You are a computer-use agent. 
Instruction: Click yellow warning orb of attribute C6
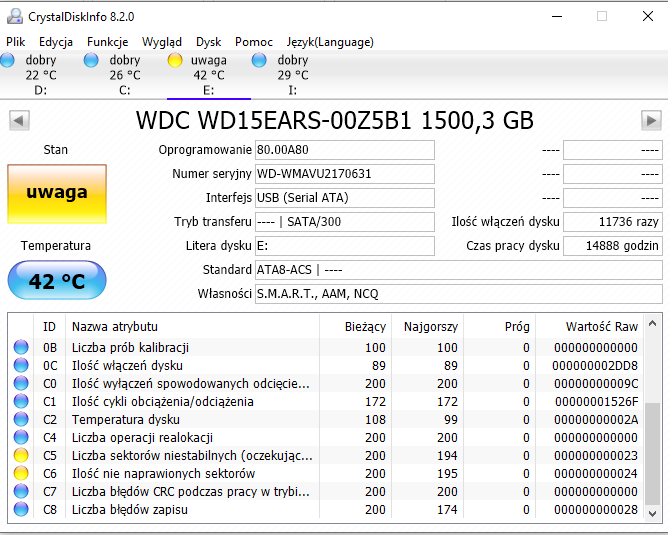[x=21, y=473]
